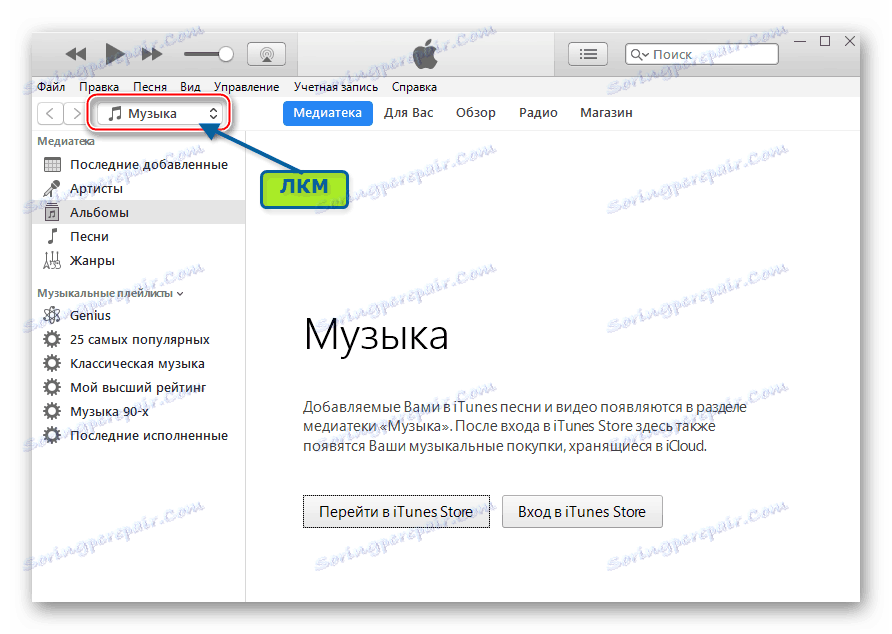Viewport: 892px width, 634px height.
Task: Select the Медиатека tab
Action: 328,113
